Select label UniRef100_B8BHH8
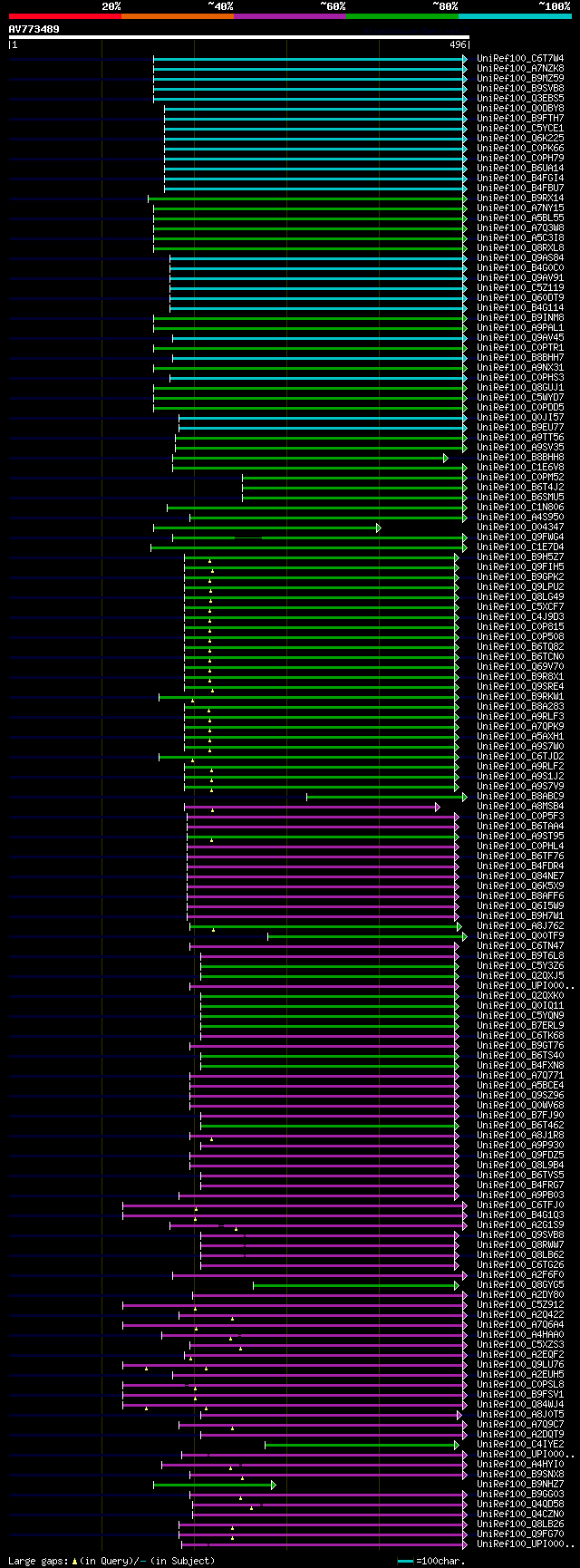 tap(520, 458)
